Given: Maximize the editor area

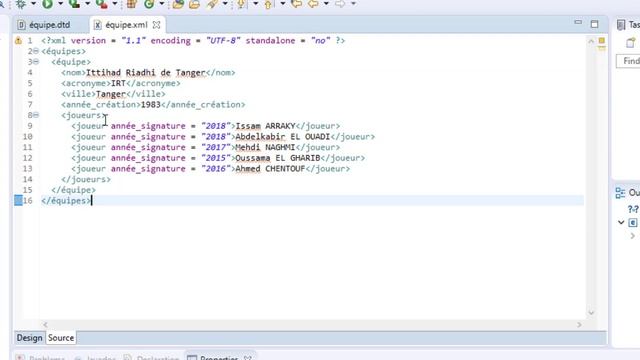Looking at the screenshot, I should [594, 24].
